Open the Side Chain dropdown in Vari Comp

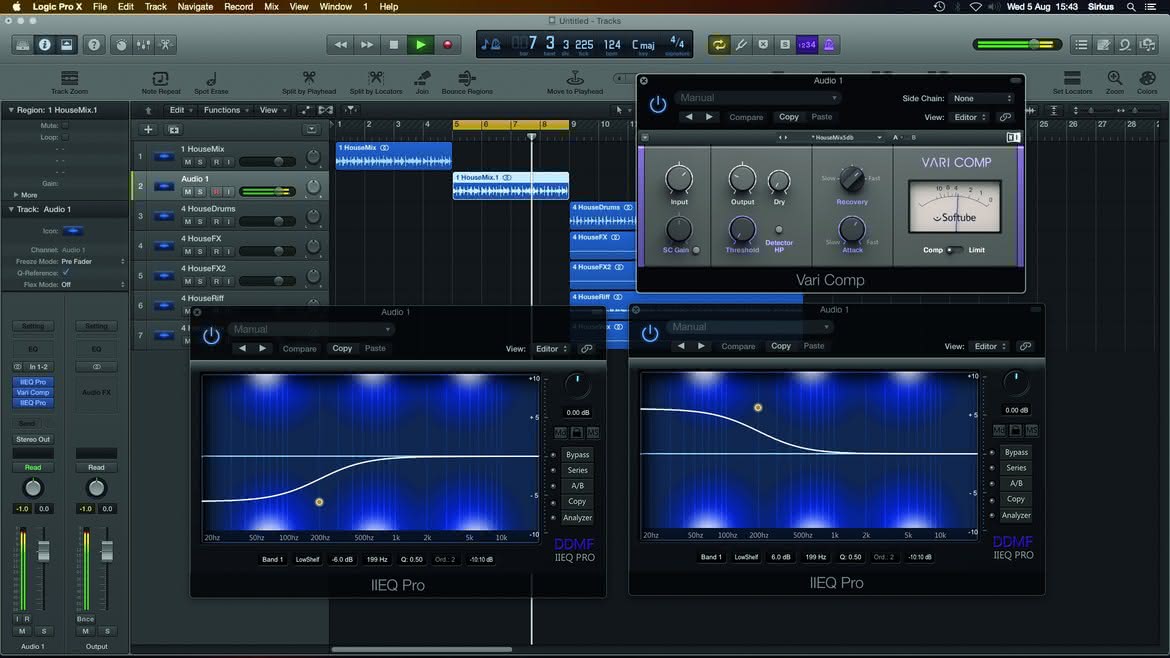pos(982,98)
